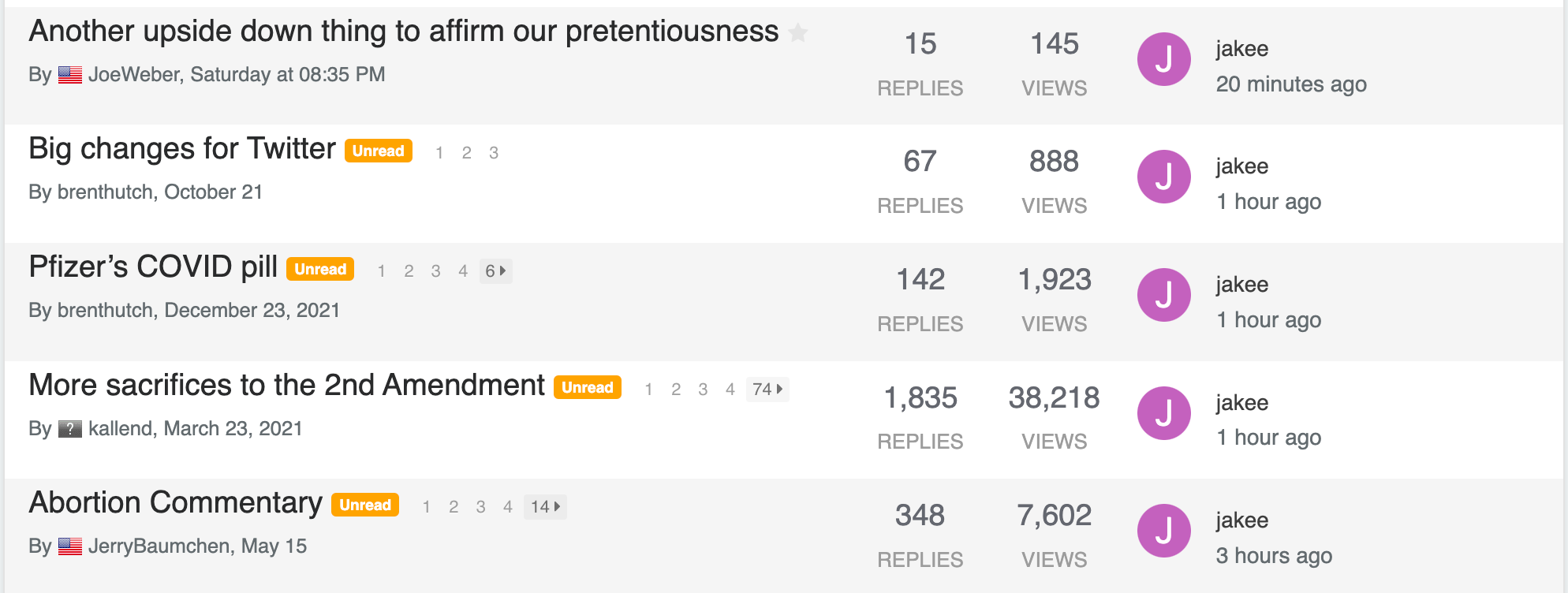This screenshot has height=593, width=1568.
Task: Go to page 2 of Pfizer's COVID pill
Action: coord(409,271)
